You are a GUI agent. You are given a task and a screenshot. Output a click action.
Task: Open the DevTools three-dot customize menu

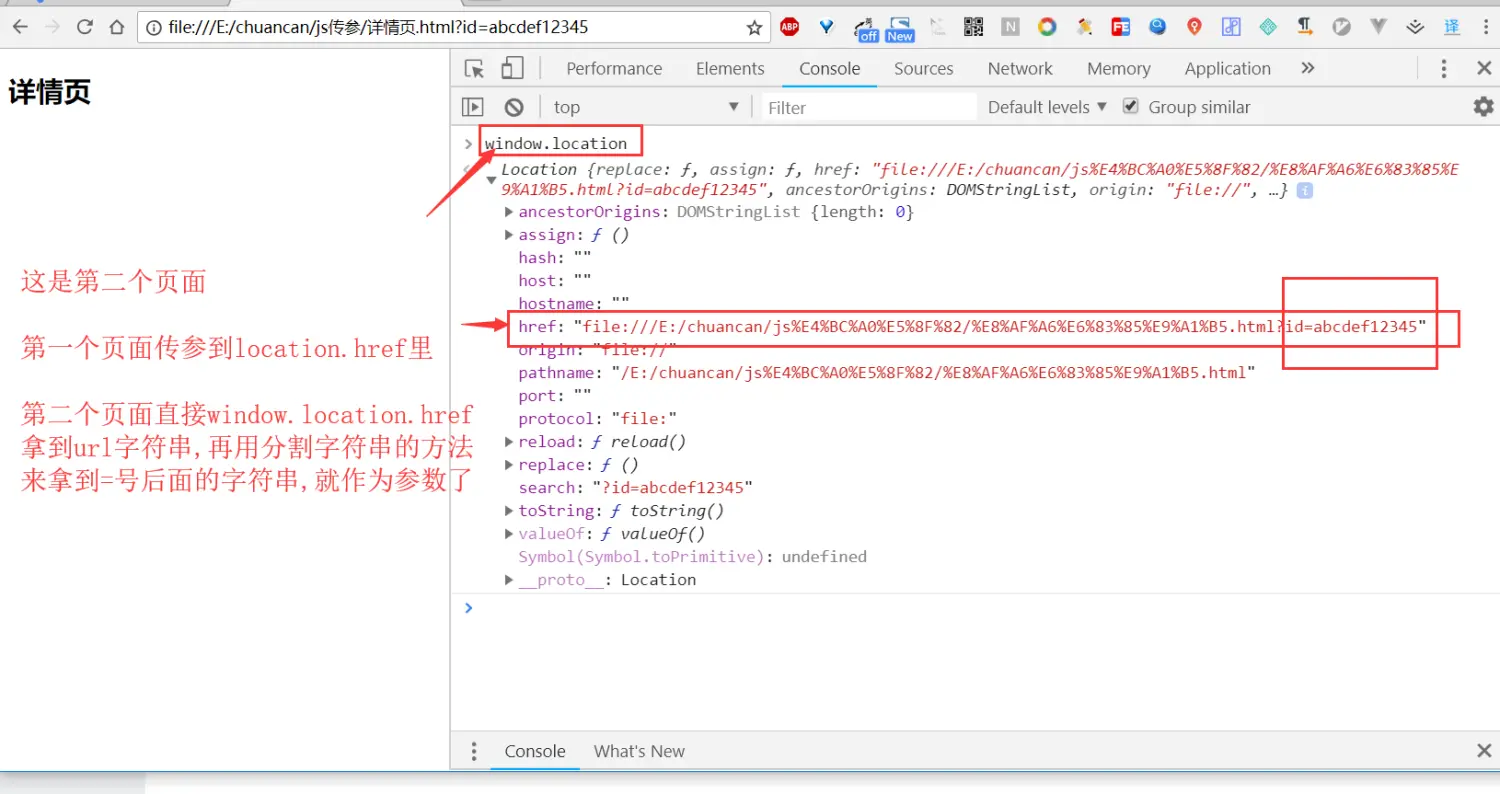[1443, 68]
